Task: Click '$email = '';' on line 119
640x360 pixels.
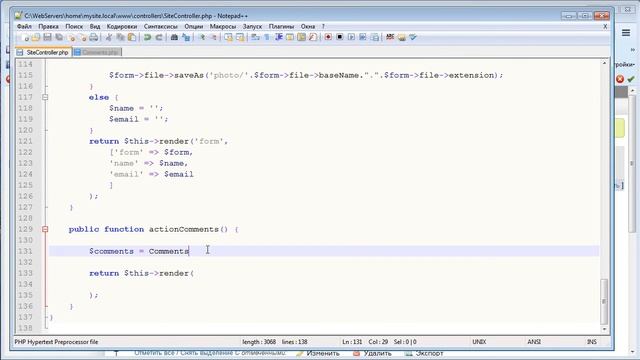Action: (138, 119)
